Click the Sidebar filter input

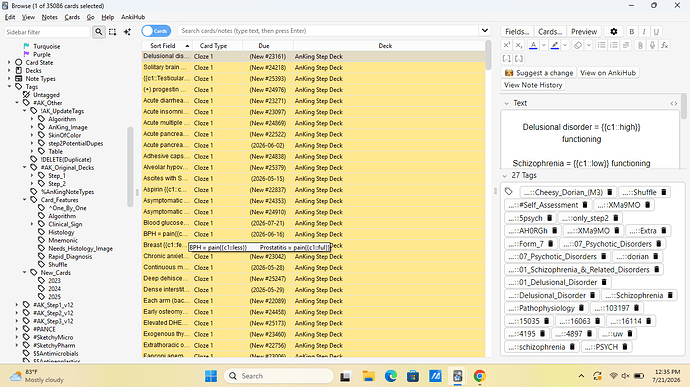pos(47,32)
